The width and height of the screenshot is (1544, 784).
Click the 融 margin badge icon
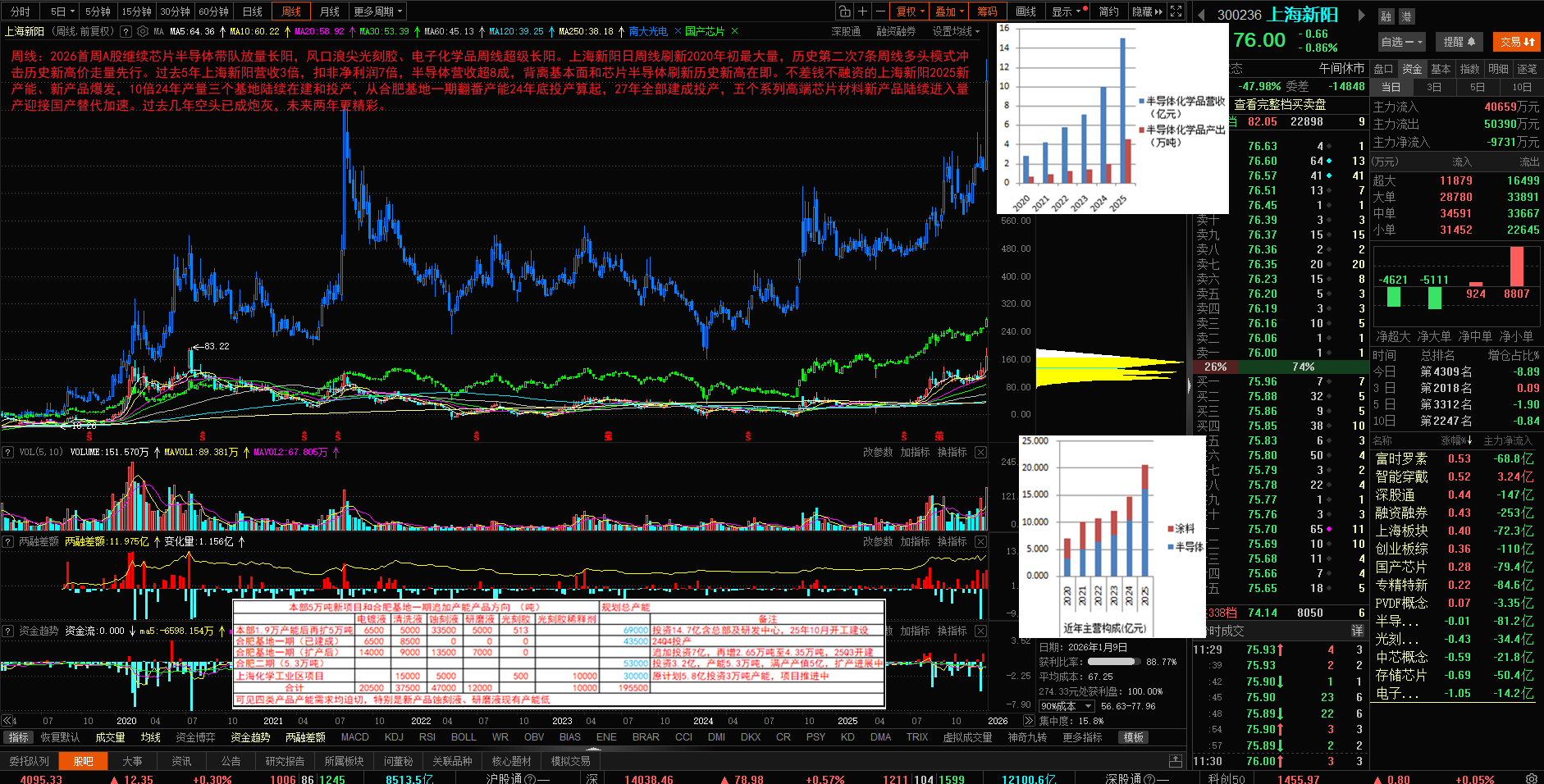click(1386, 16)
